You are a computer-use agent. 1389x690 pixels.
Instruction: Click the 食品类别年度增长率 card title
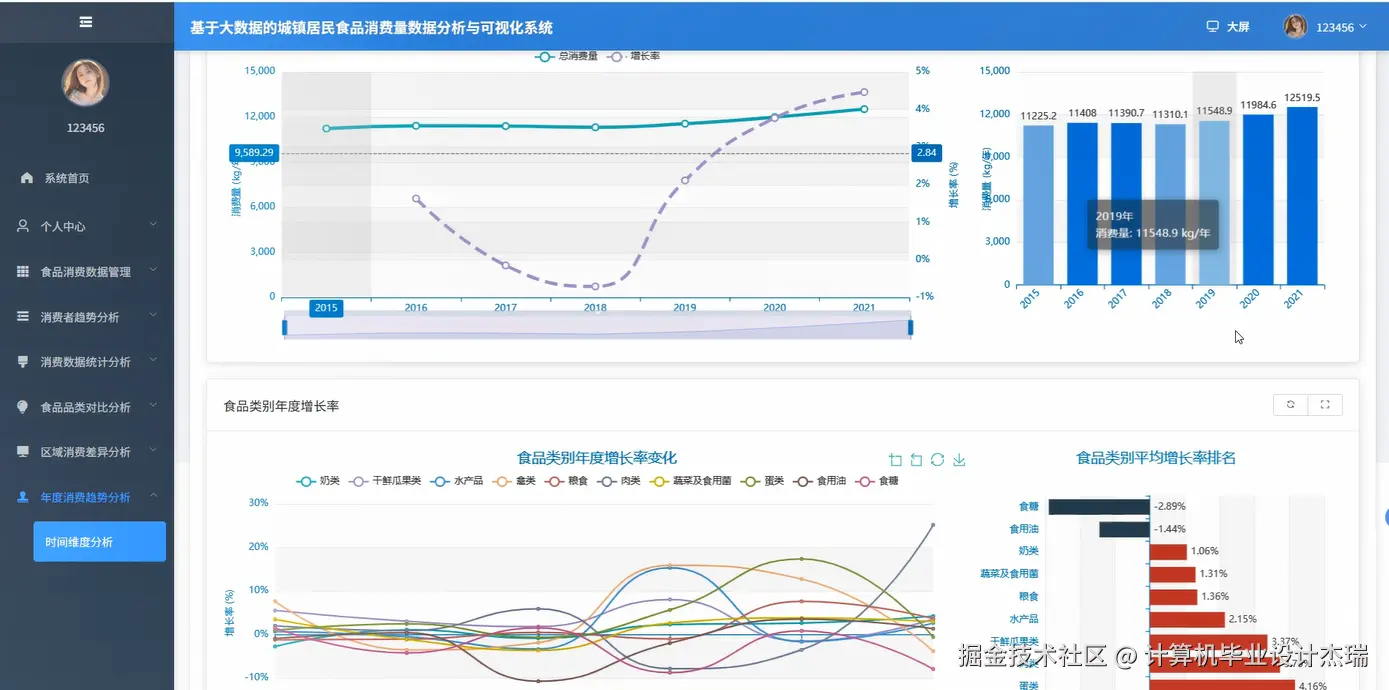282,405
